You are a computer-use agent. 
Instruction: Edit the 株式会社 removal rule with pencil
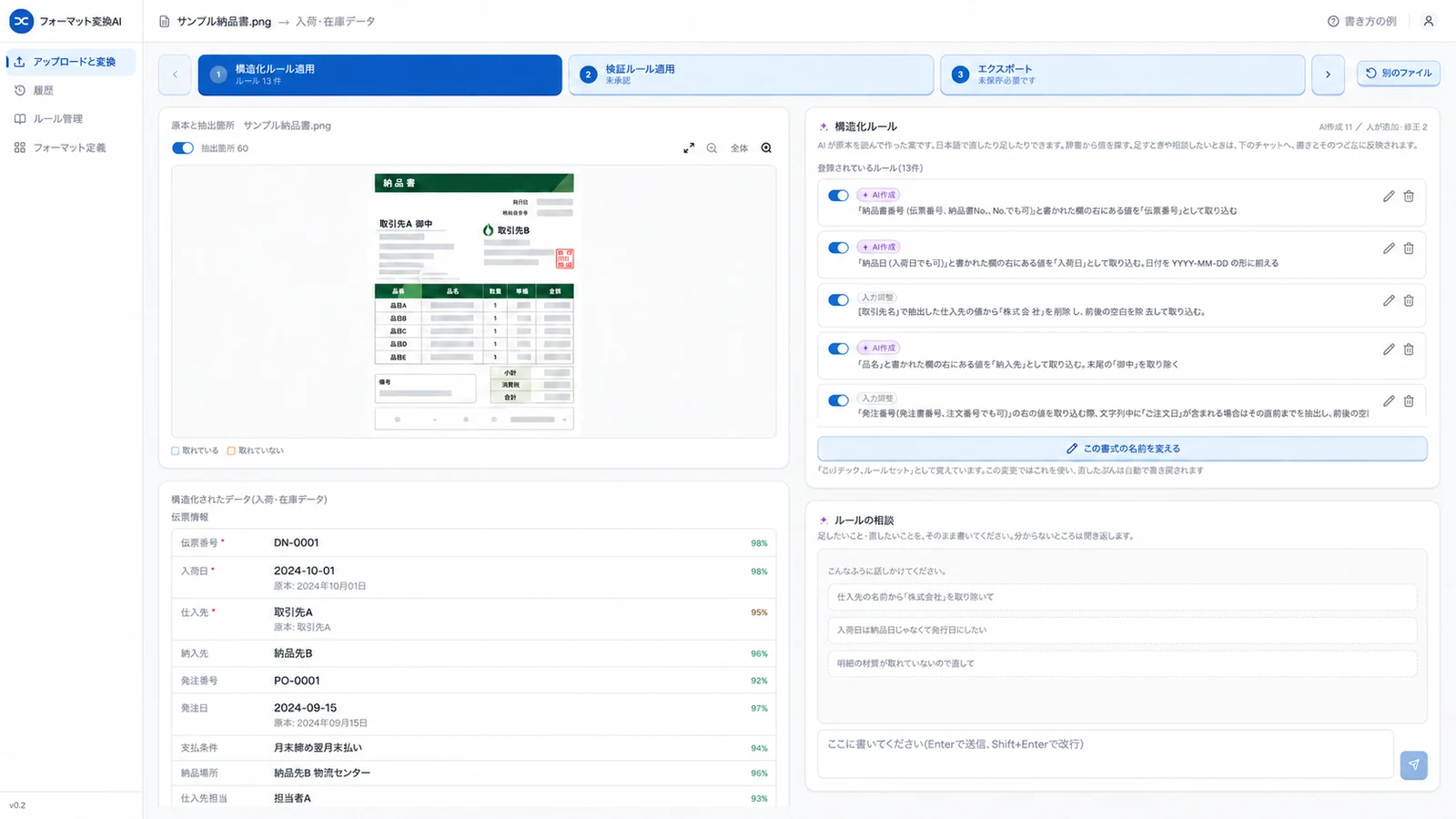1389,300
